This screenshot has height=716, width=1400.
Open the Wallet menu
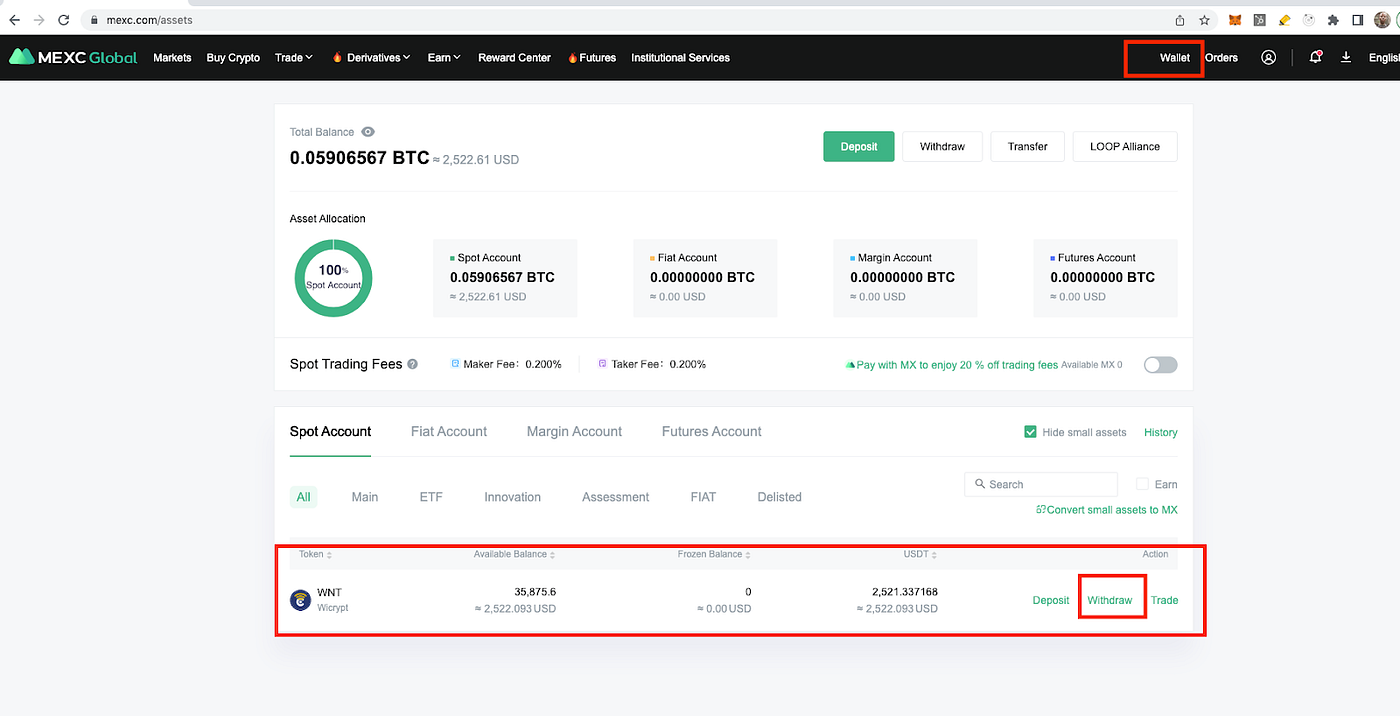point(1175,57)
